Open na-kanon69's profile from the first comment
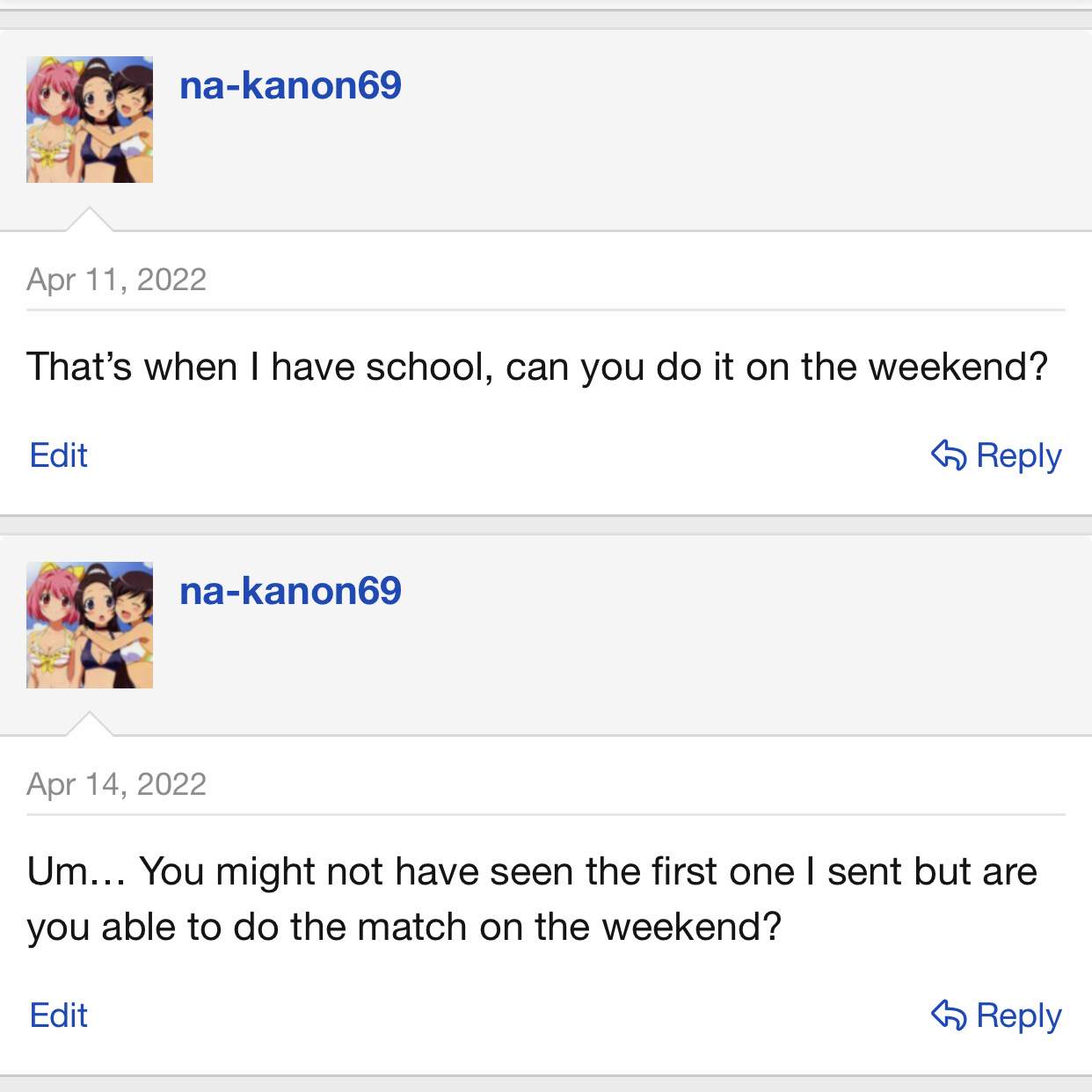 (x=290, y=85)
